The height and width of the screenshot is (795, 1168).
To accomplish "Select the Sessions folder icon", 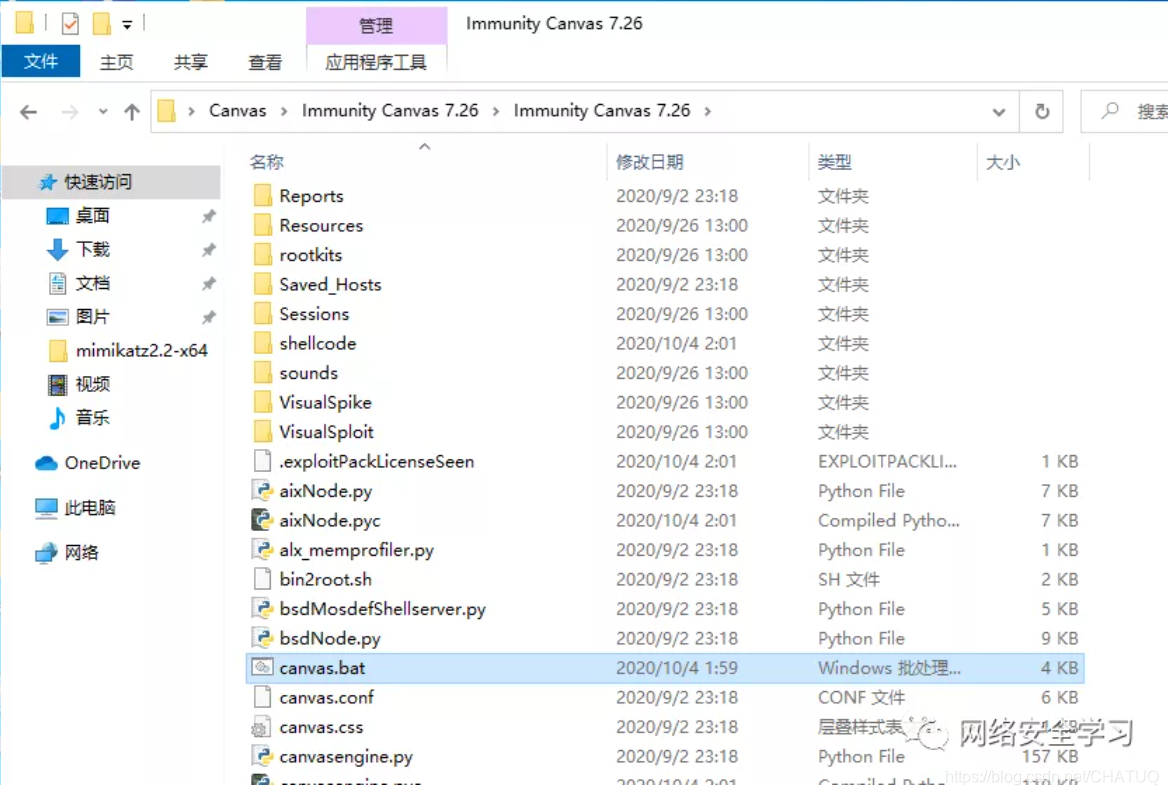I will [262, 314].
